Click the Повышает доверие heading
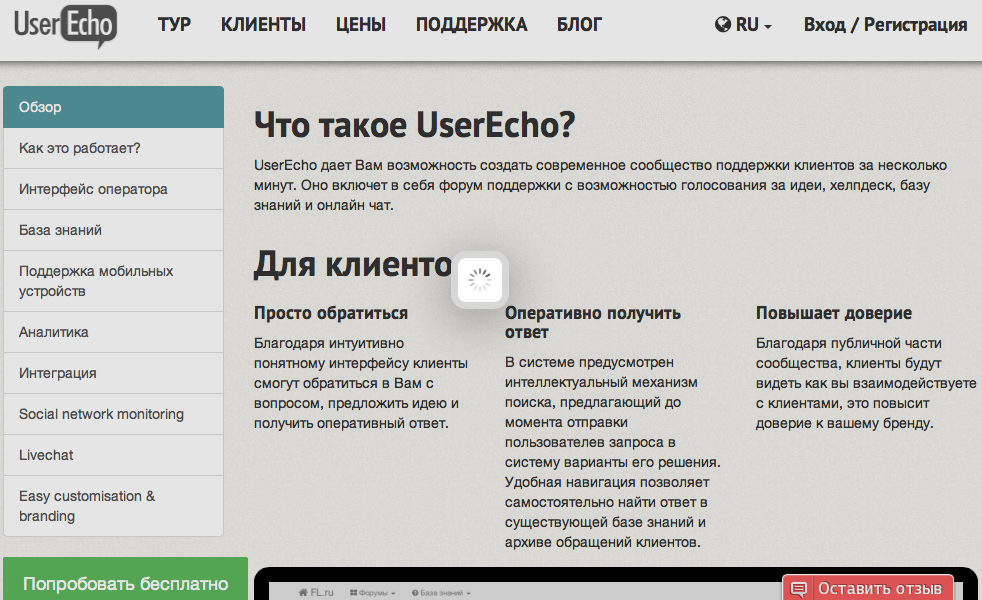 pos(834,313)
